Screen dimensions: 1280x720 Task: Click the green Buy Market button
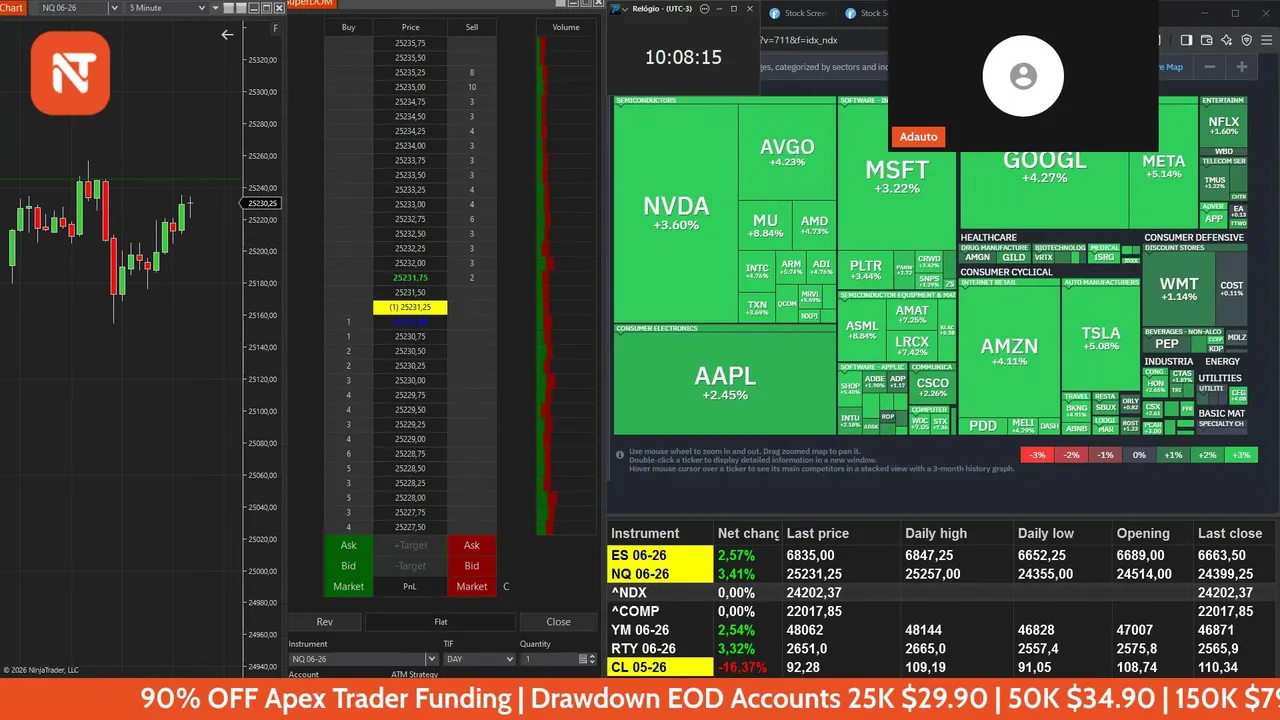click(x=348, y=587)
